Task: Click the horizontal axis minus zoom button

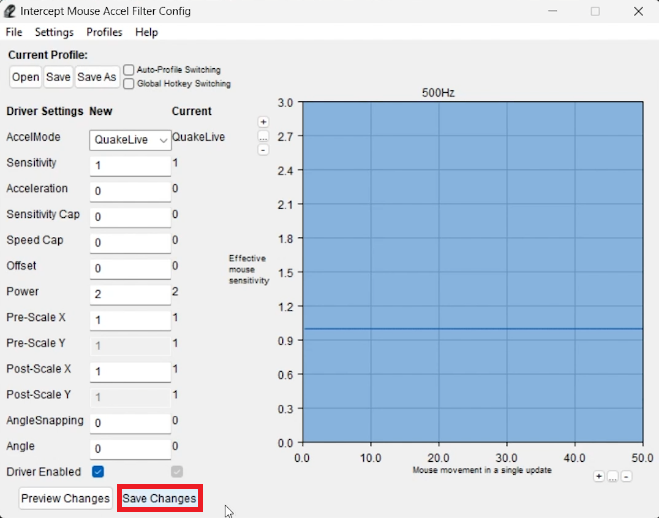Action: click(x=626, y=477)
